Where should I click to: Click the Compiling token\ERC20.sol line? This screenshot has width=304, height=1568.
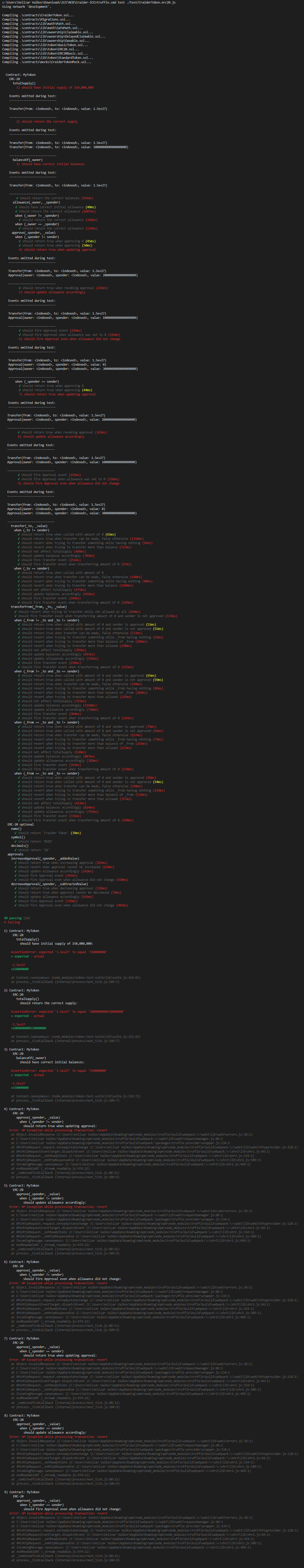41,49
